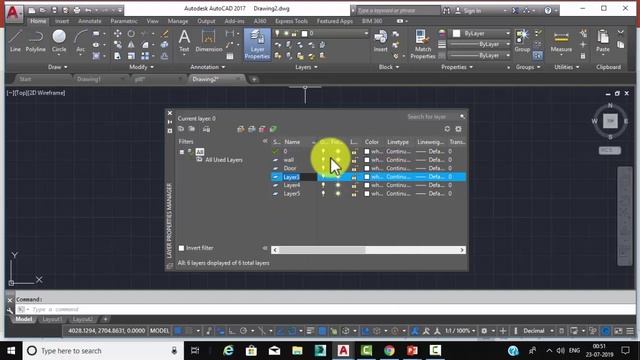Select the Text annotation tool

pyautogui.click(x=184, y=41)
